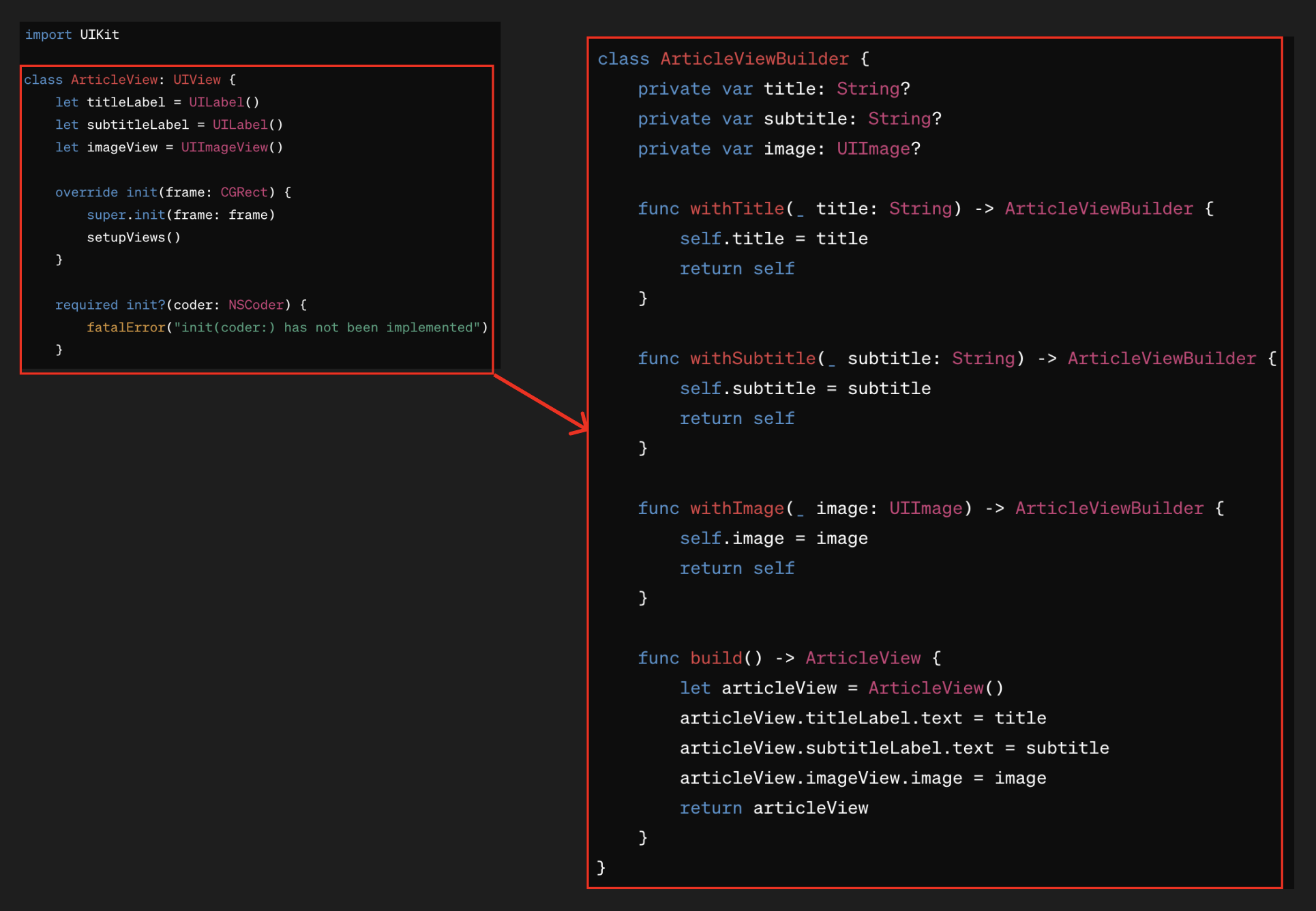
Task: Click 'let imageView = UIImageView()' line
Action: click(169, 148)
